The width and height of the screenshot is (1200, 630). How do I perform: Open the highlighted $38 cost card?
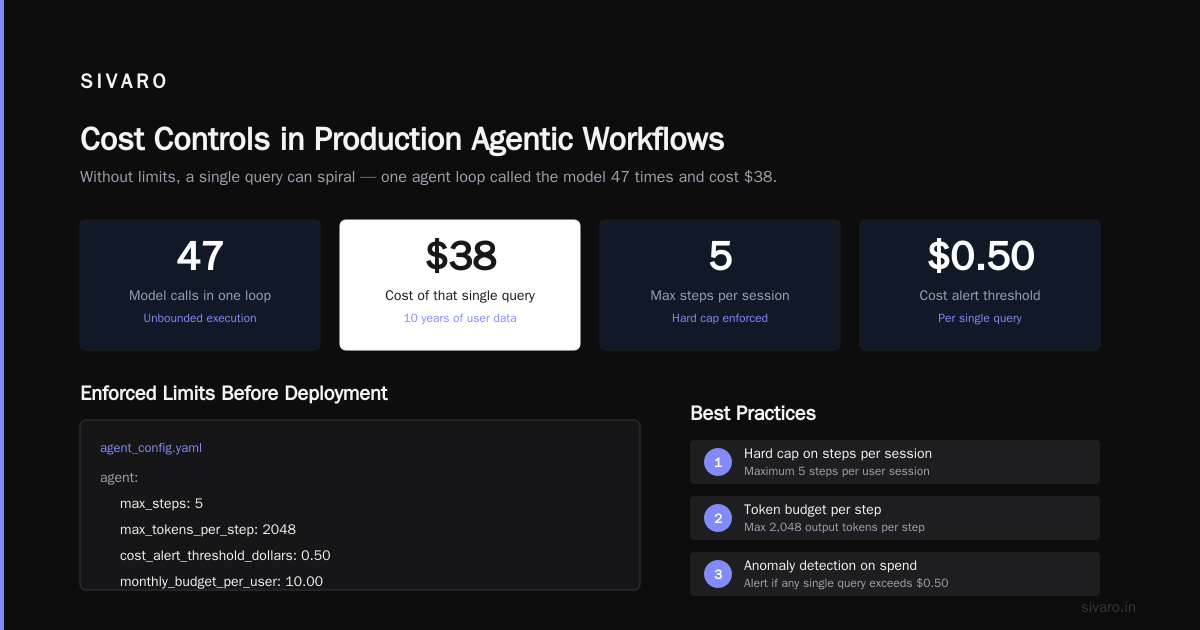click(460, 285)
